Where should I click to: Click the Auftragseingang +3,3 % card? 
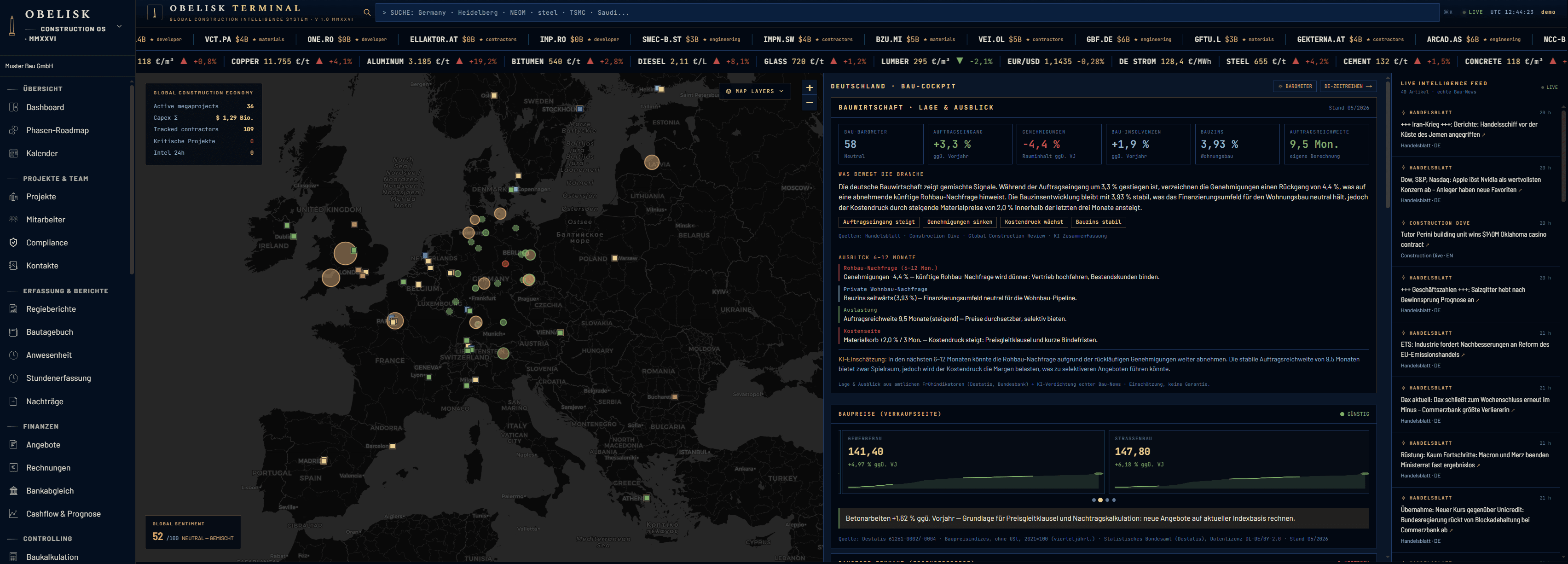(969, 145)
